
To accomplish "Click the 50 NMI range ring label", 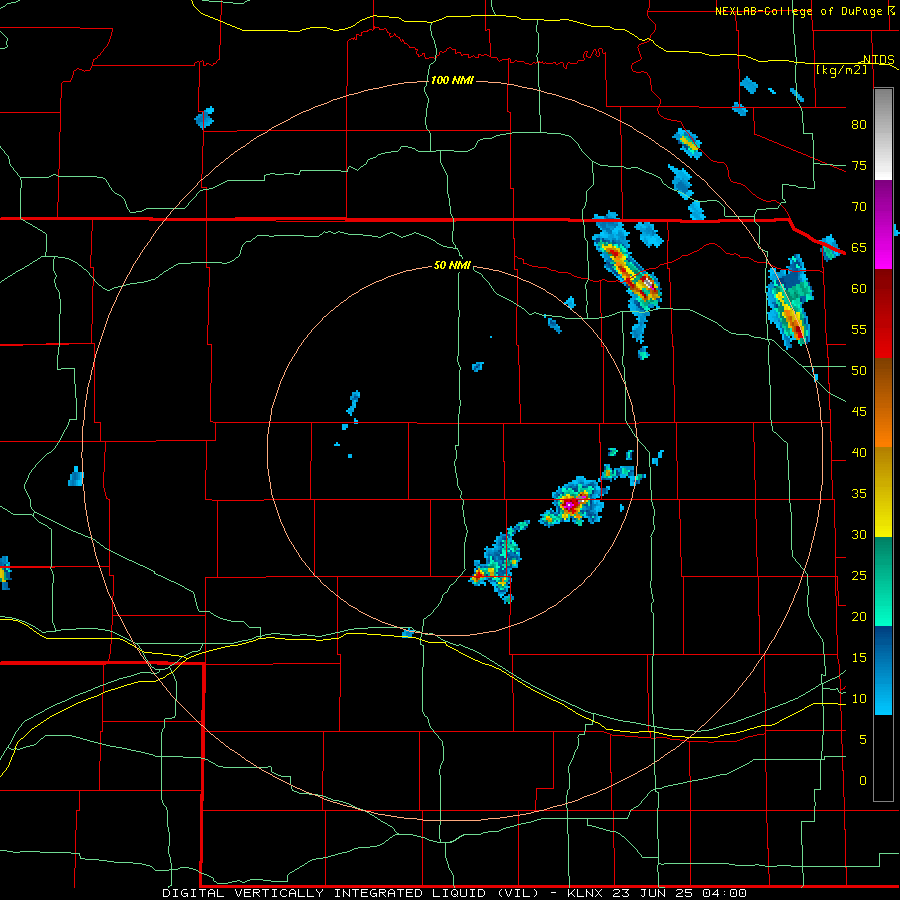I will point(452,265).
